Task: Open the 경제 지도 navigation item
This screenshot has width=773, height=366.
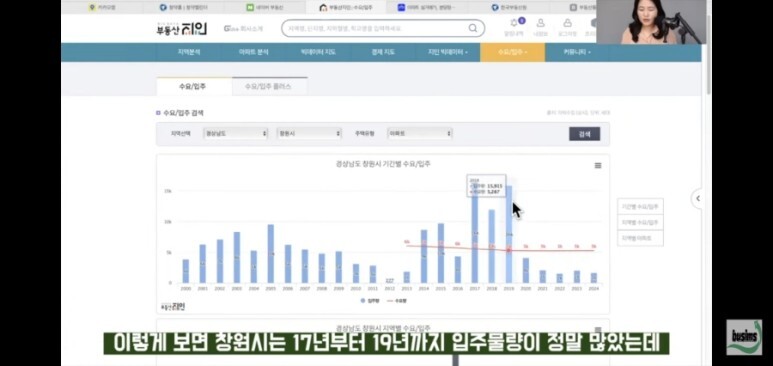Action: pos(384,52)
